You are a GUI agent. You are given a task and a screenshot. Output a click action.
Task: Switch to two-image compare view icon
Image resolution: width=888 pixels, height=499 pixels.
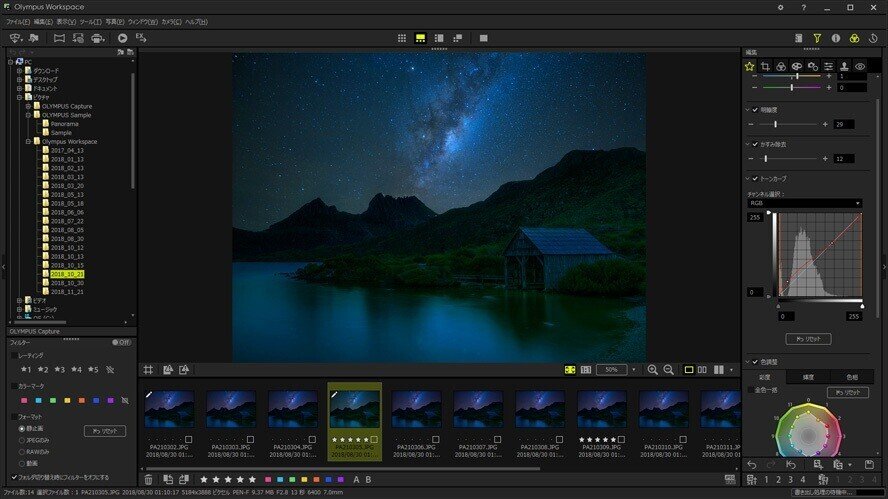pyautogui.click(x=702, y=370)
